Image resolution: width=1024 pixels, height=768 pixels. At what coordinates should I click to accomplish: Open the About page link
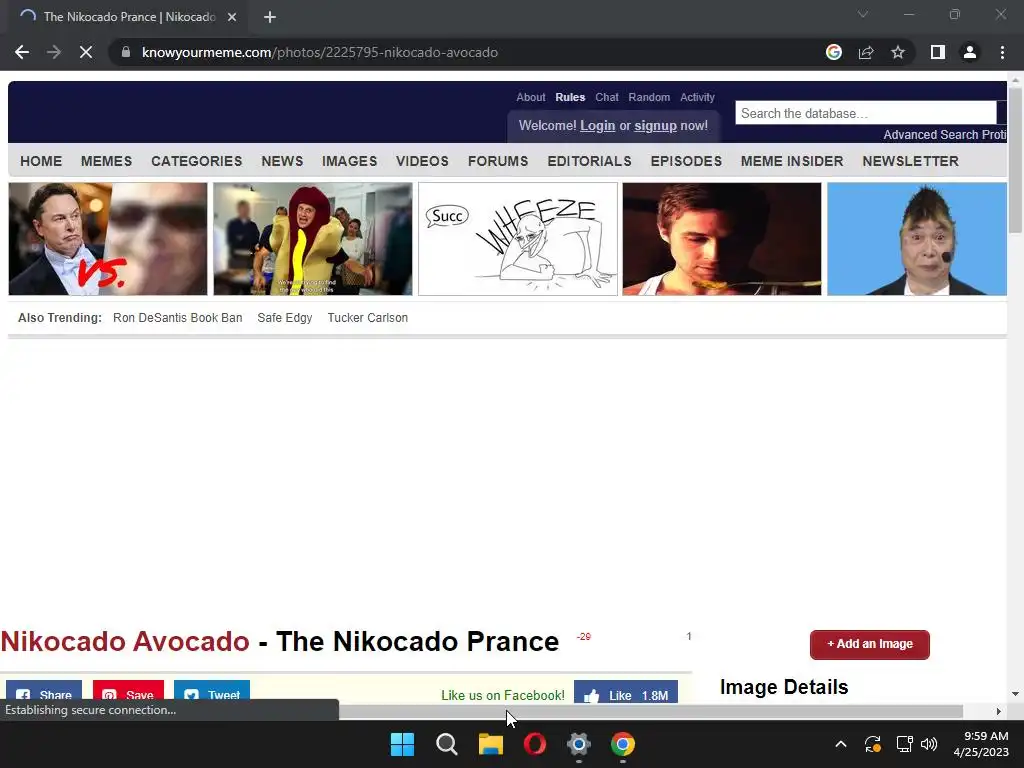pyautogui.click(x=530, y=97)
